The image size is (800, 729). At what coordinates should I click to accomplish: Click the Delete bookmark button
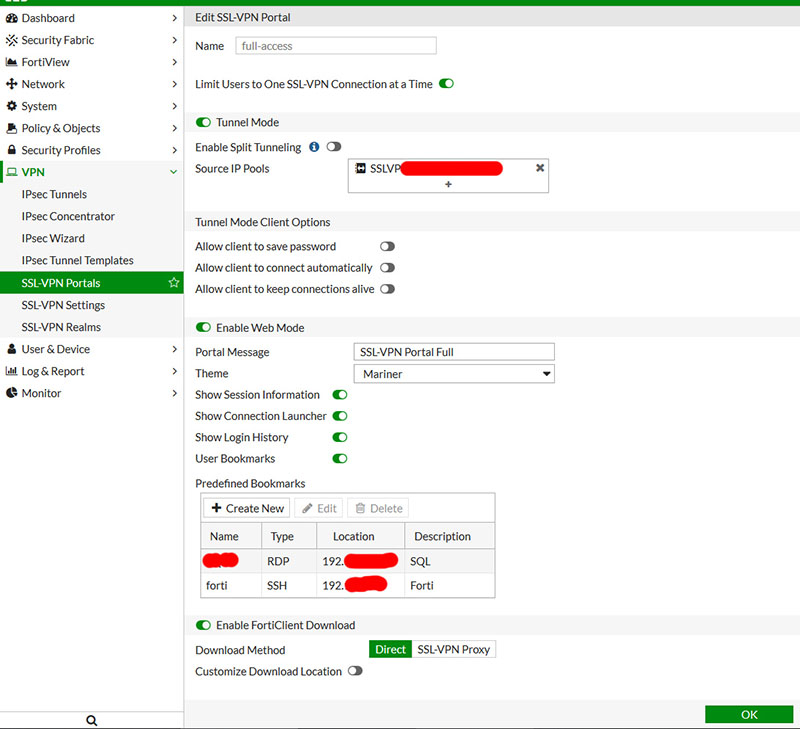(x=378, y=508)
